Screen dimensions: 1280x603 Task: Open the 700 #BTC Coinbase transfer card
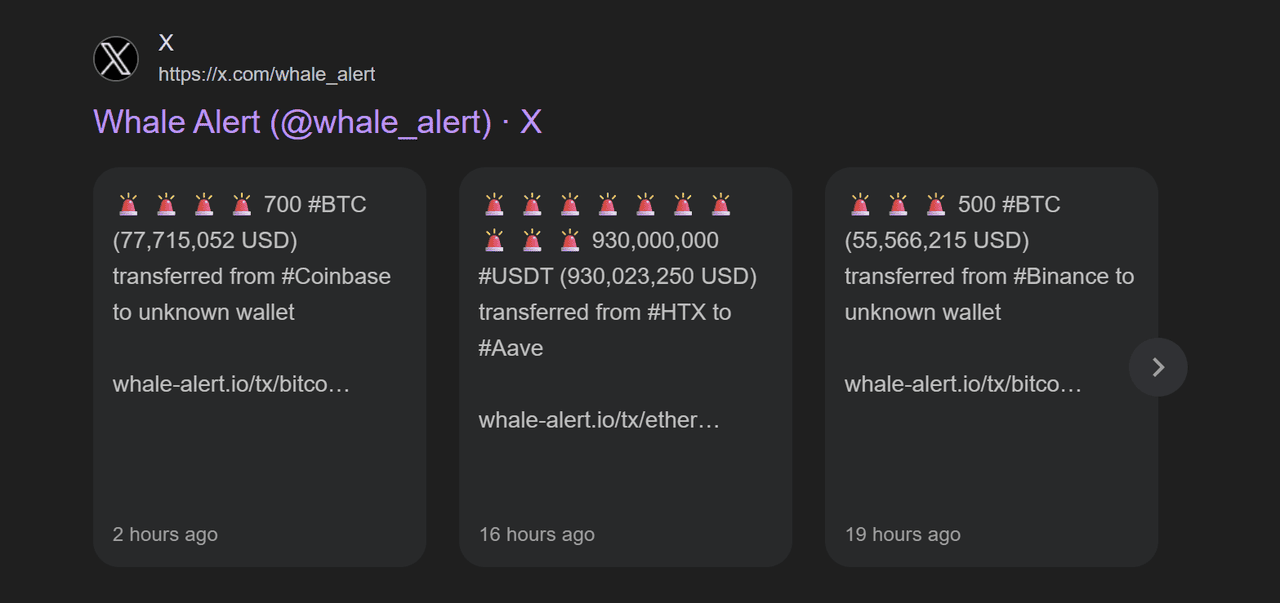pyautogui.click(x=260, y=367)
